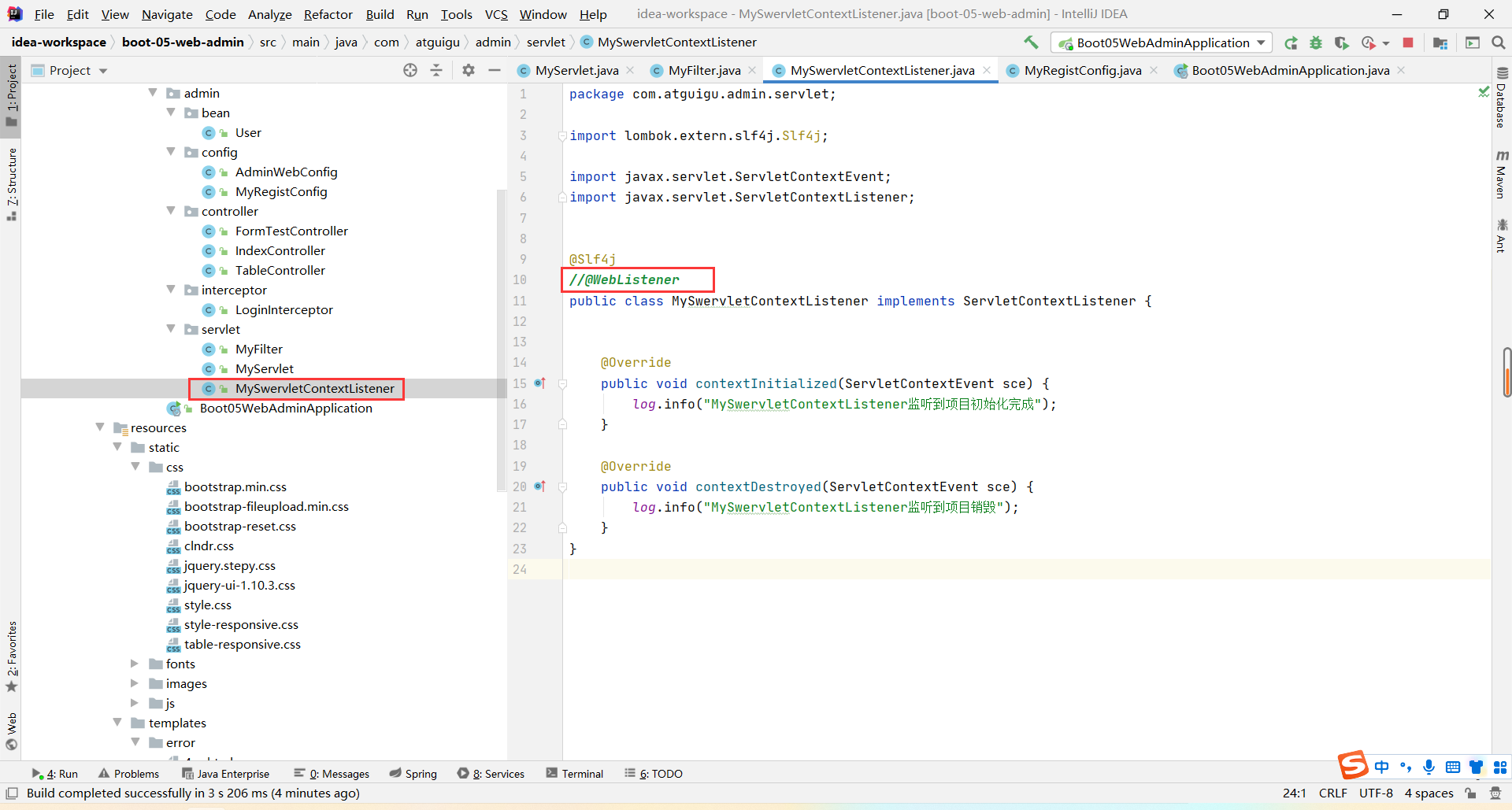This screenshot has width=1512, height=810.
Task: Expand the fonts folder
Action: [x=135, y=664]
